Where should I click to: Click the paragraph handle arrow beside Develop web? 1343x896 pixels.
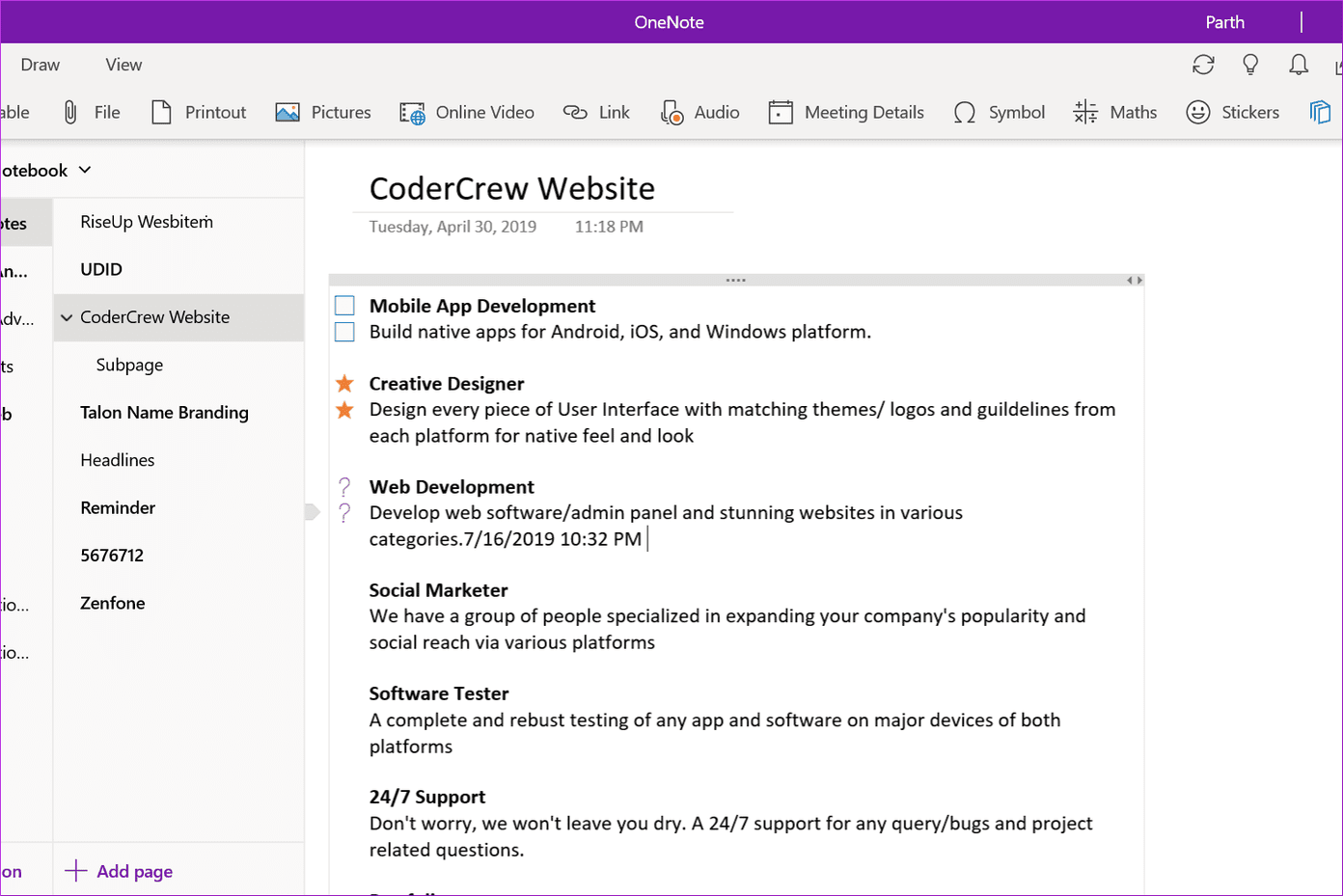tap(312, 512)
